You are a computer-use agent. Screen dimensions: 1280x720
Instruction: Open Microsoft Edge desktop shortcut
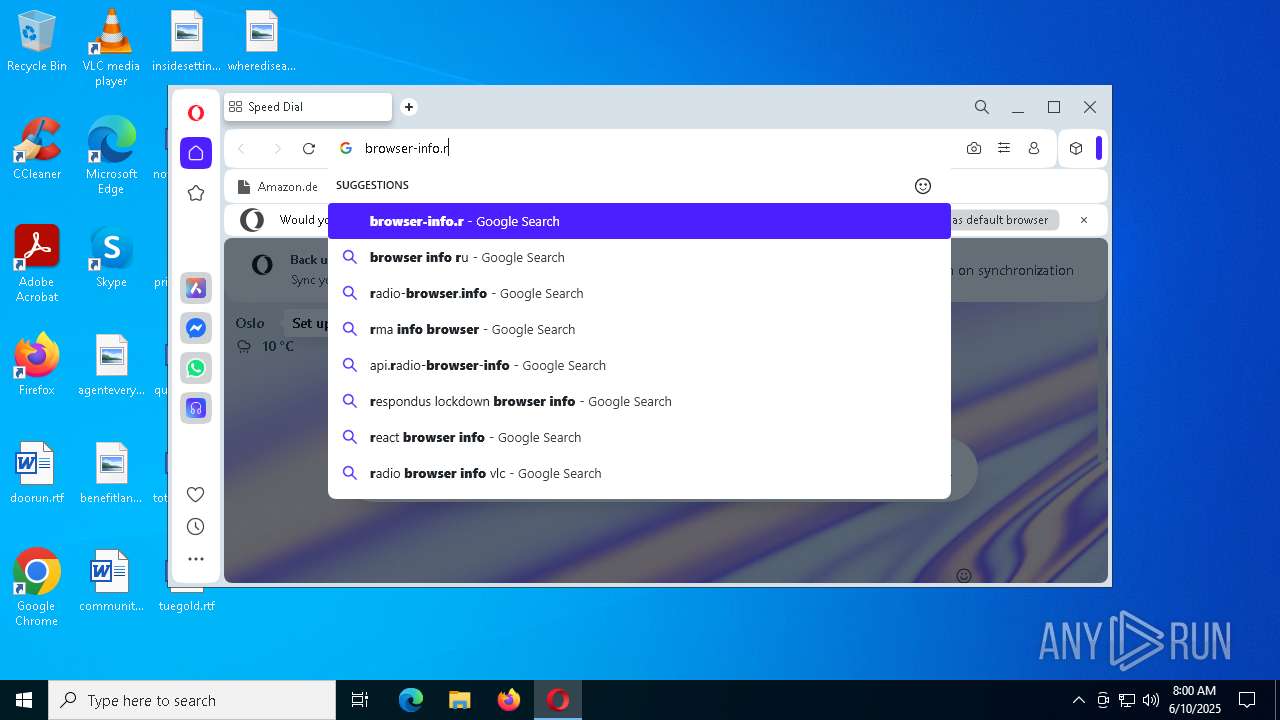coord(111,156)
